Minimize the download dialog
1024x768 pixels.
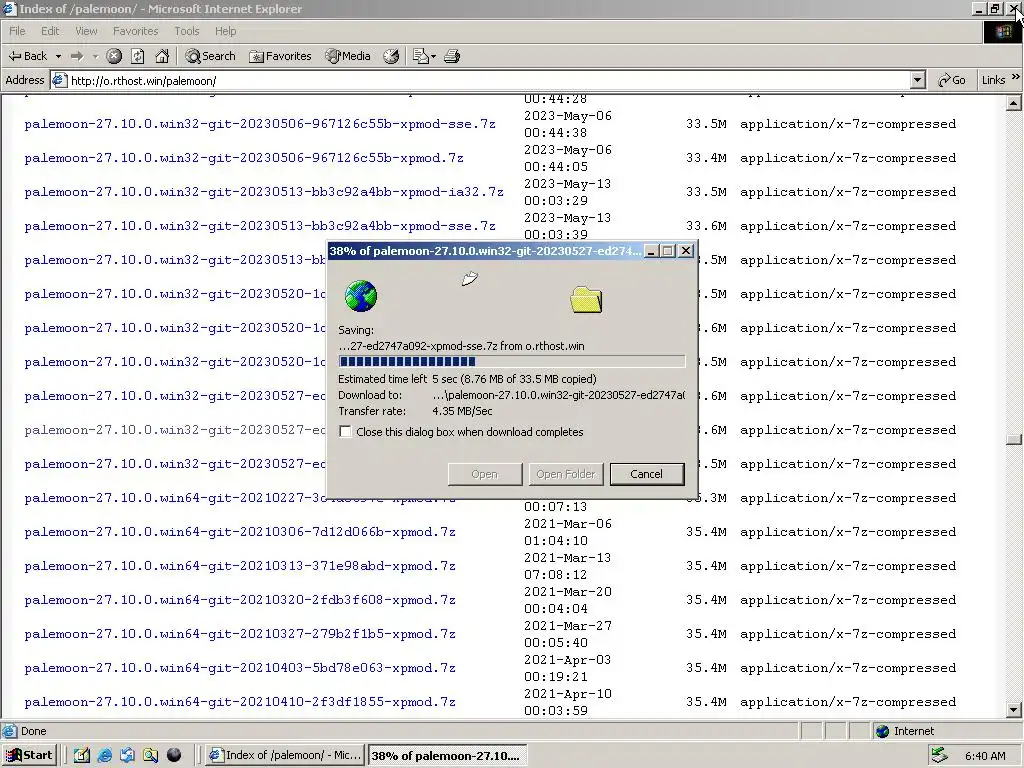pyautogui.click(x=651, y=251)
